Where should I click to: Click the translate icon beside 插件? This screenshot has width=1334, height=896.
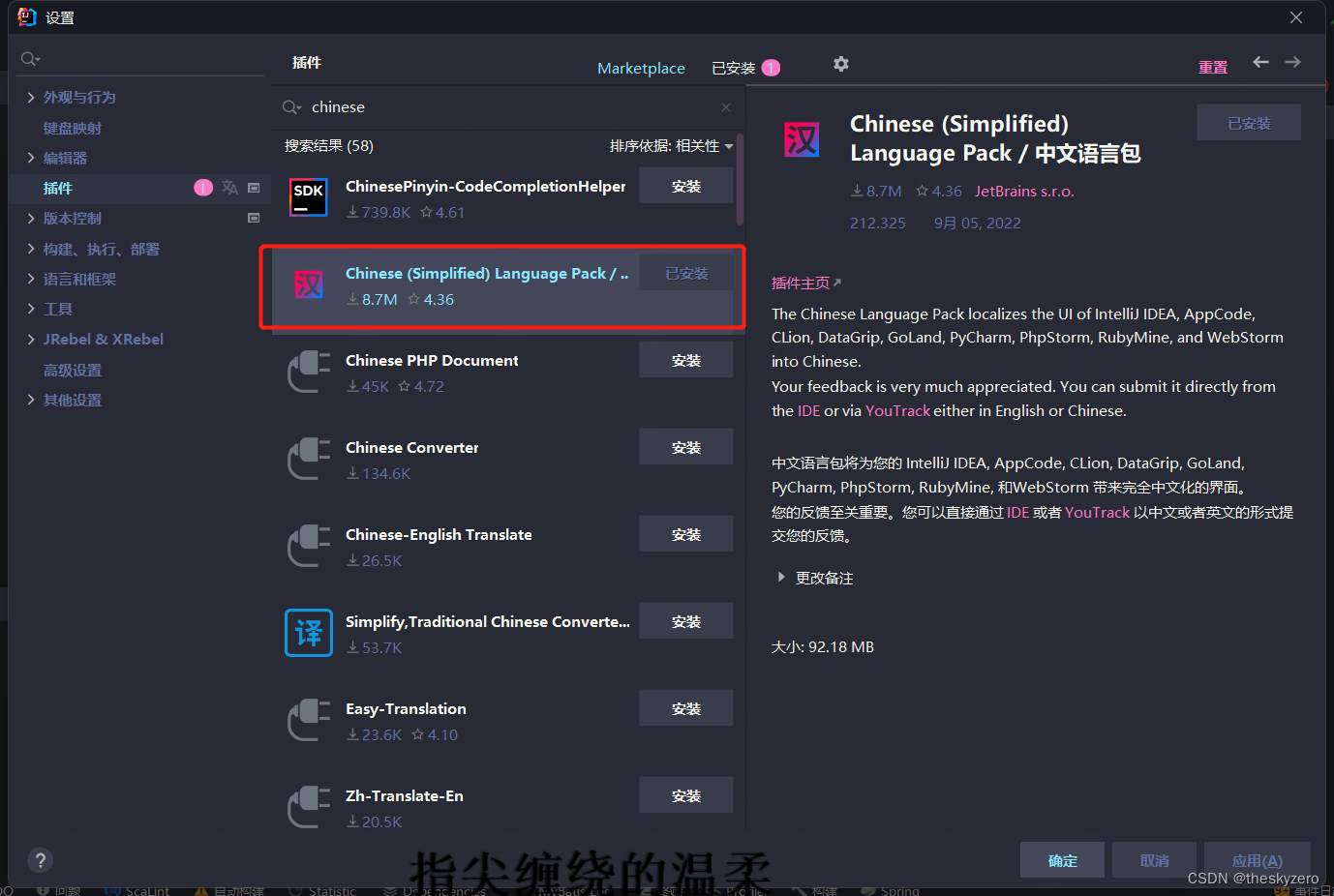(x=229, y=188)
